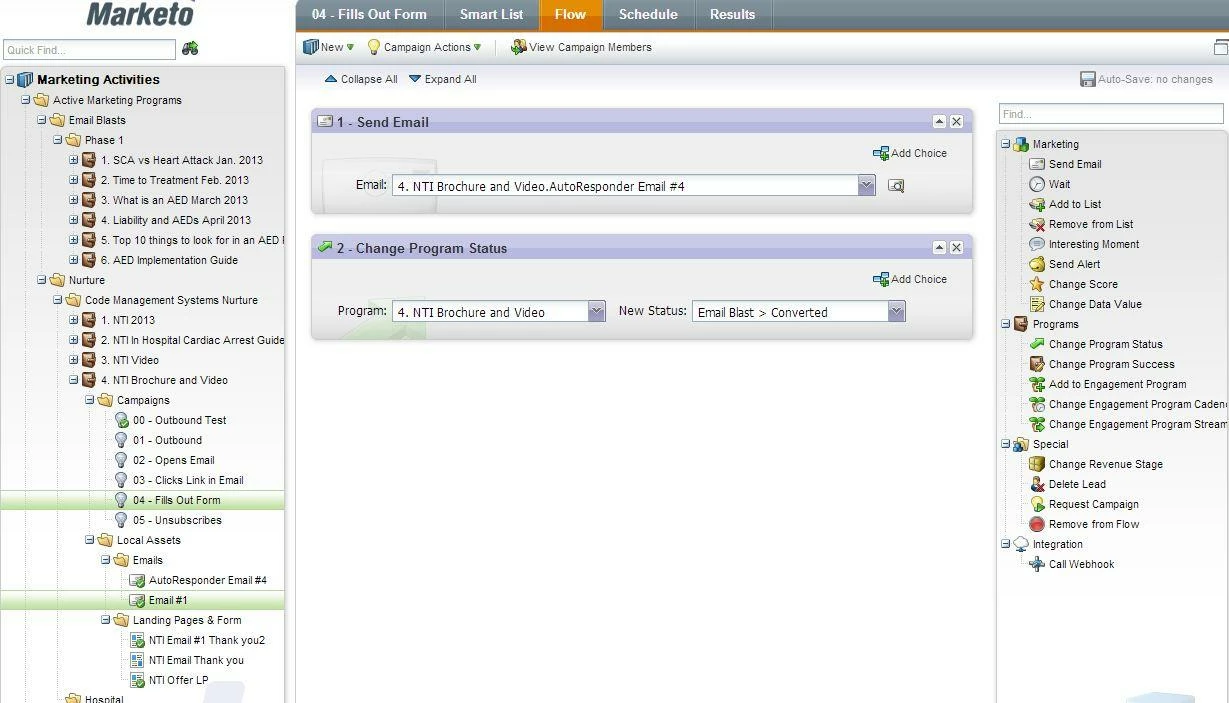
Task: Click the Marketing Activities root node
Action: [x=98, y=79]
